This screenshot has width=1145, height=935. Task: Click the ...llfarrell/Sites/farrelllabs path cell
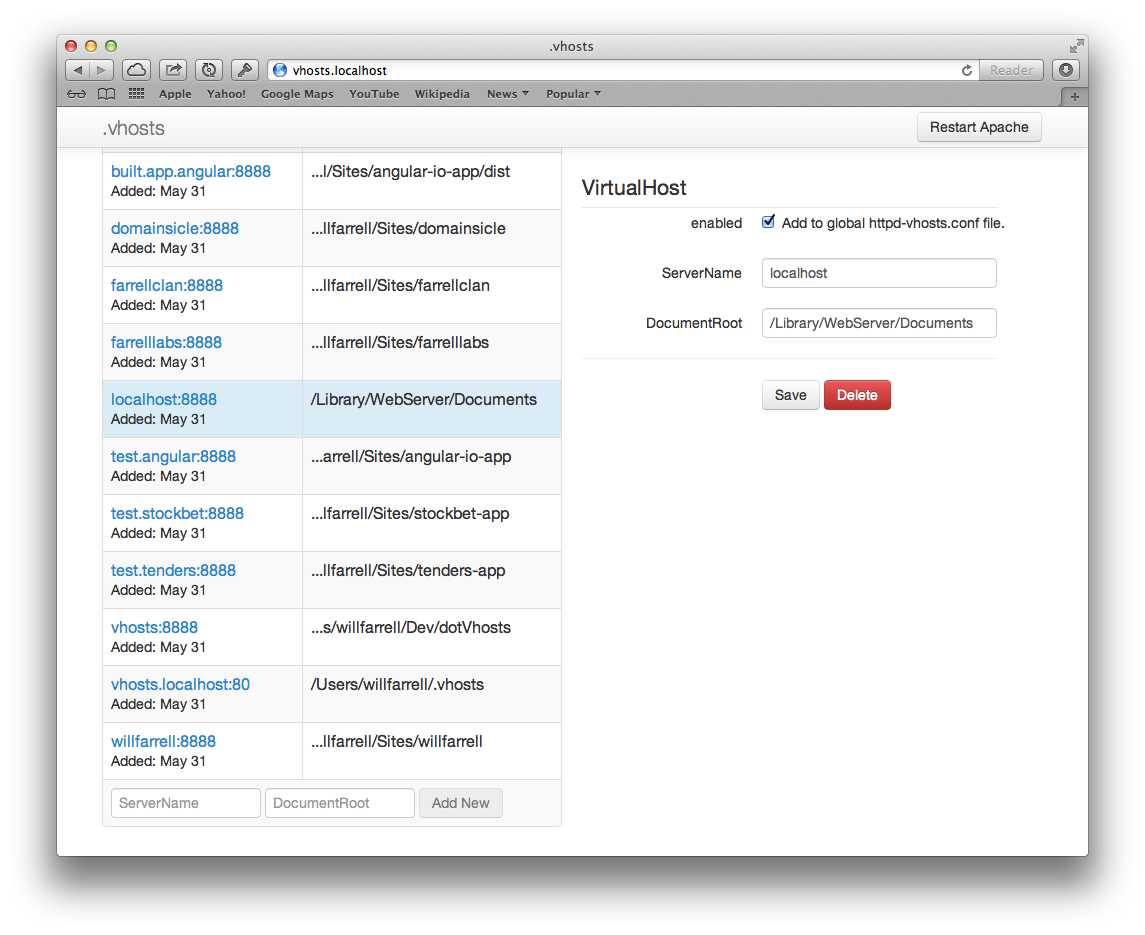pos(432,352)
